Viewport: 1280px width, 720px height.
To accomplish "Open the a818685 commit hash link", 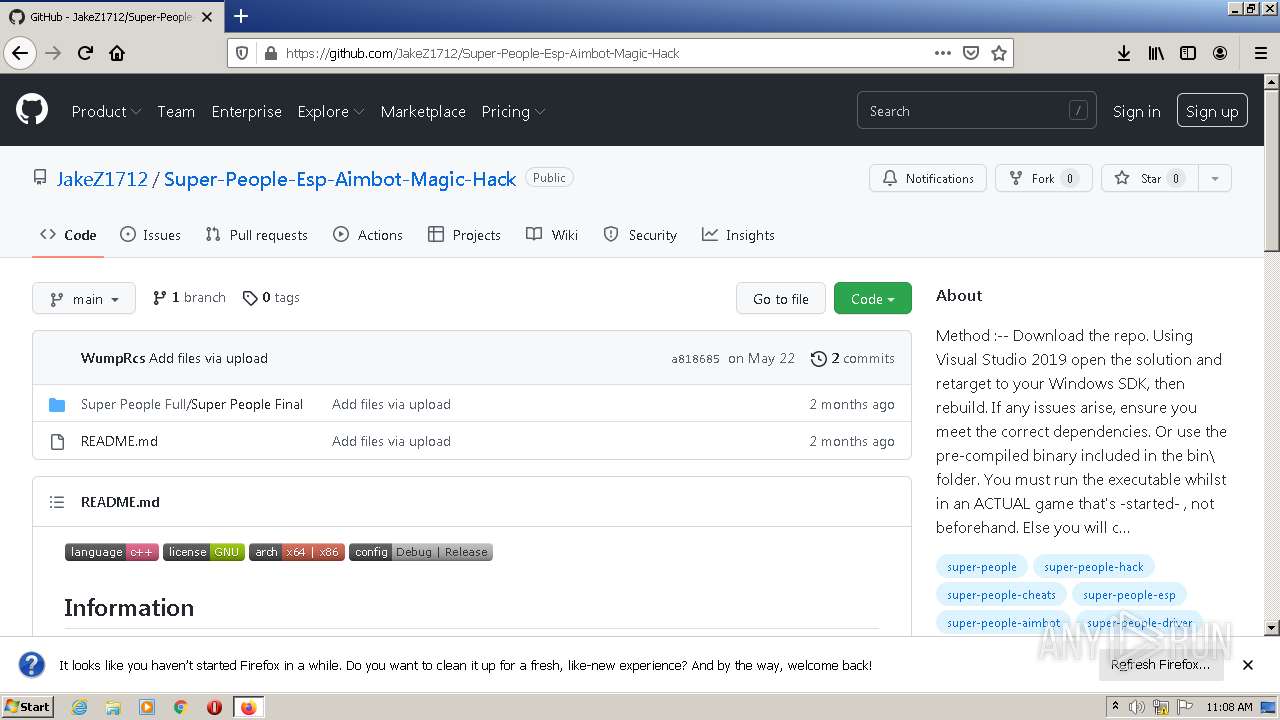I will 695,358.
